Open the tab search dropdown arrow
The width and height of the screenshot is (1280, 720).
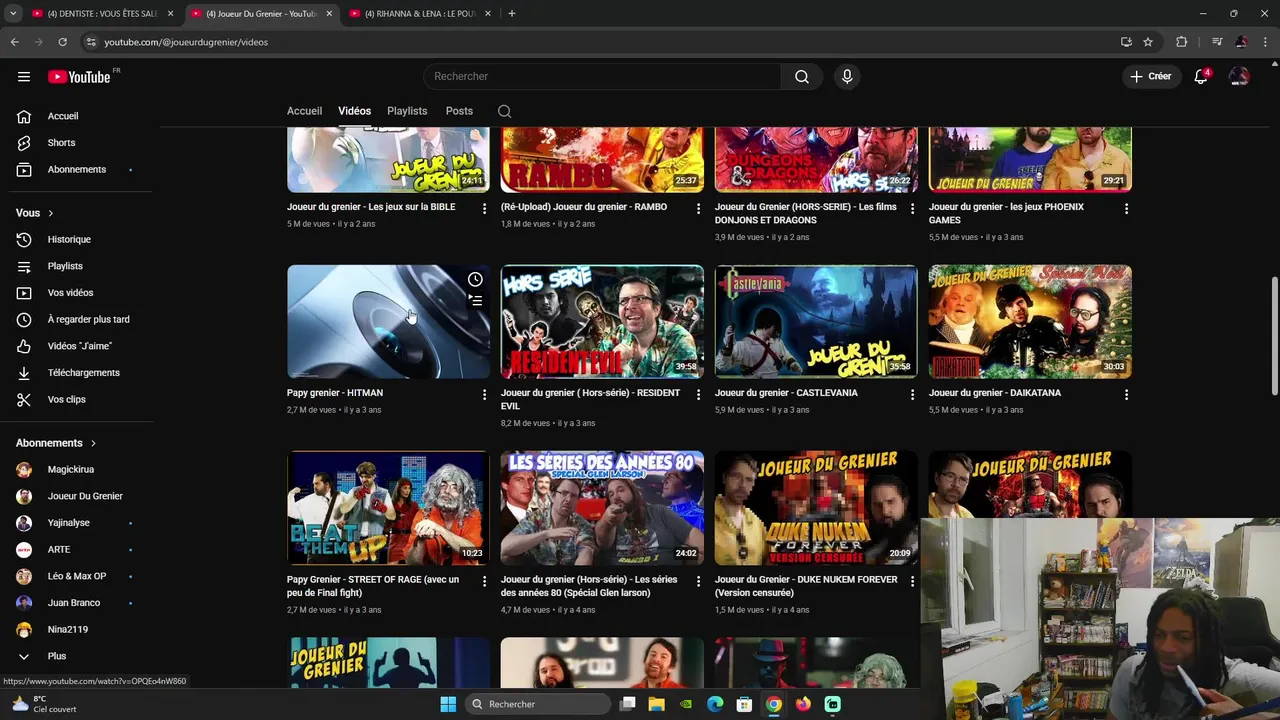coord(13,14)
